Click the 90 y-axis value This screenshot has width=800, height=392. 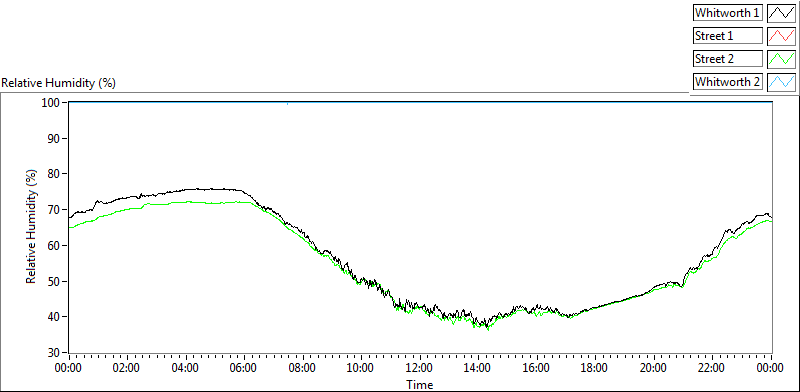click(x=55, y=138)
